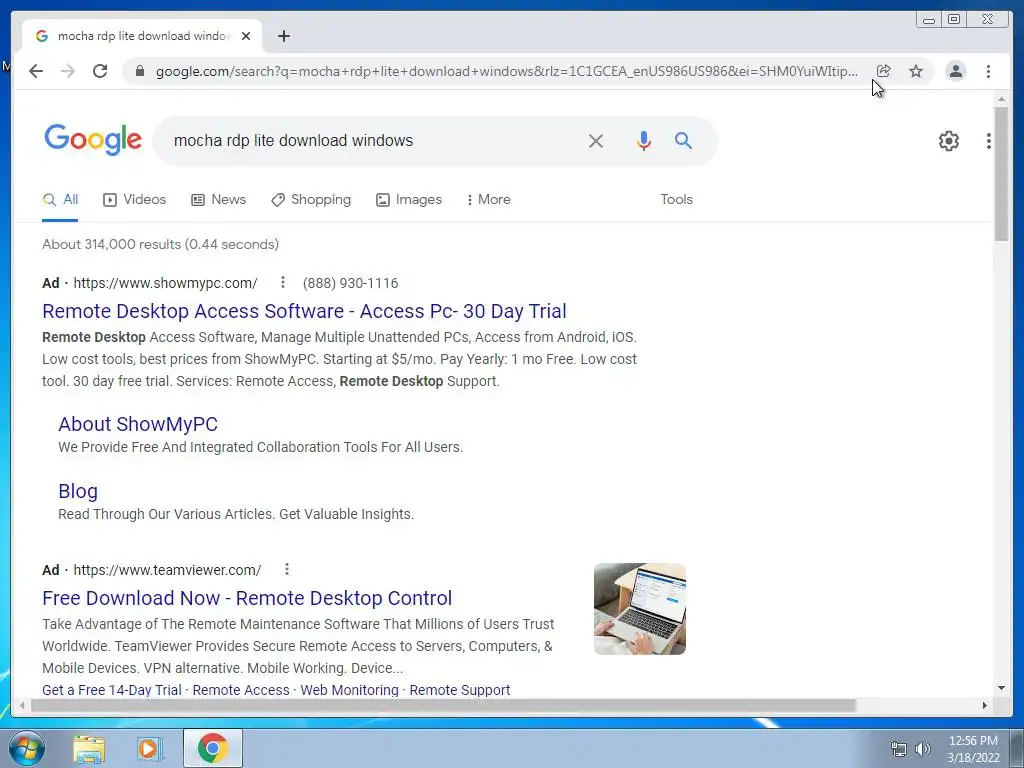The width and height of the screenshot is (1024, 768).
Task: Expand the More search filters
Action: 488,199
